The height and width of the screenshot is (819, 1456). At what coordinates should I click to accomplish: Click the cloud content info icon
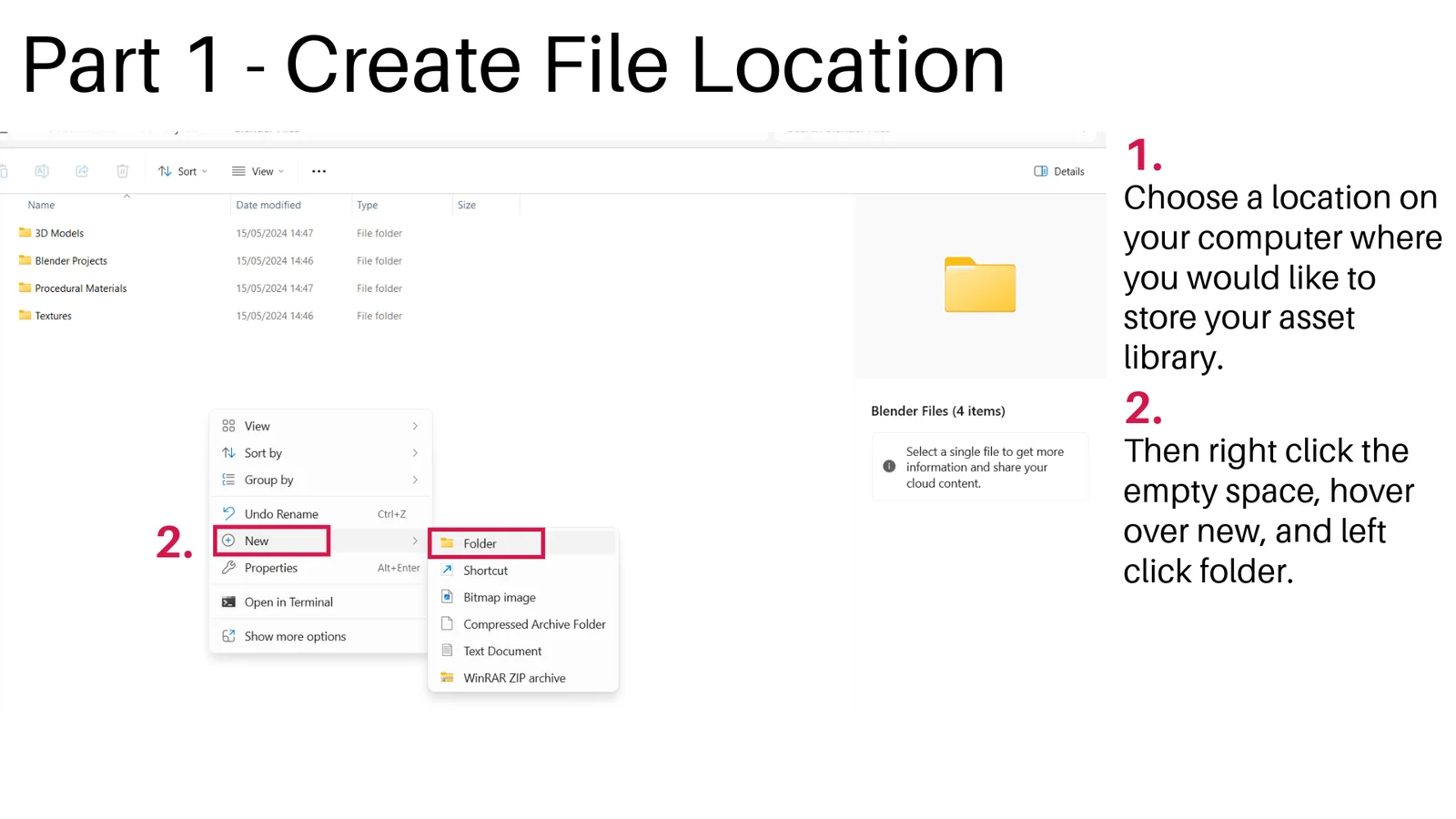889,467
